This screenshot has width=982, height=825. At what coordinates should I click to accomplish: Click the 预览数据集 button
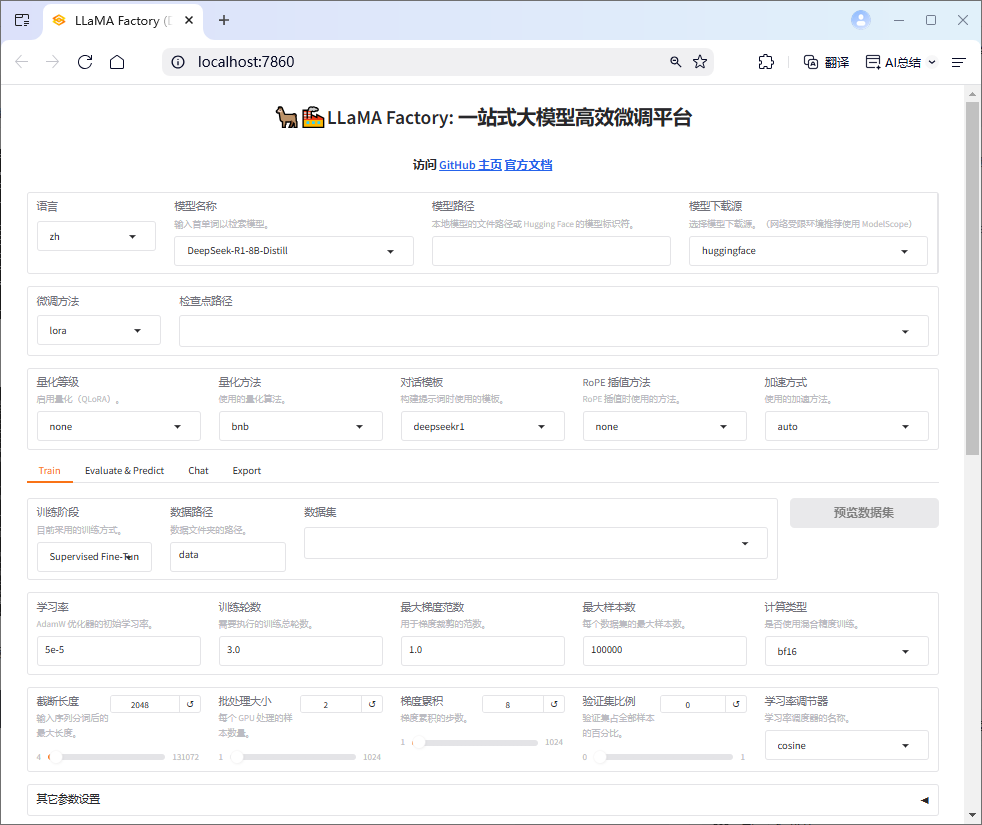864,512
